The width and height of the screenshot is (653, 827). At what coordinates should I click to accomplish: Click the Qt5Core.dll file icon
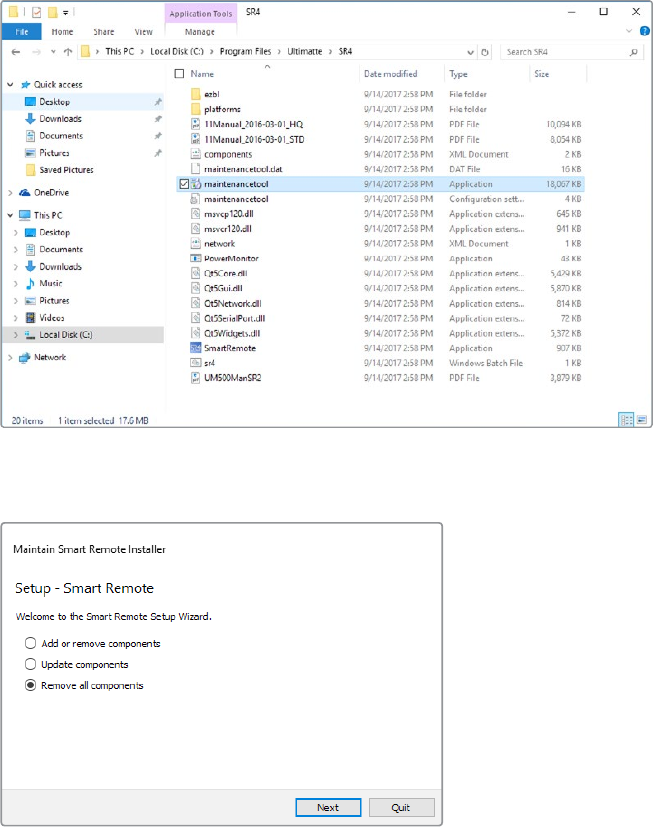coord(196,273)
